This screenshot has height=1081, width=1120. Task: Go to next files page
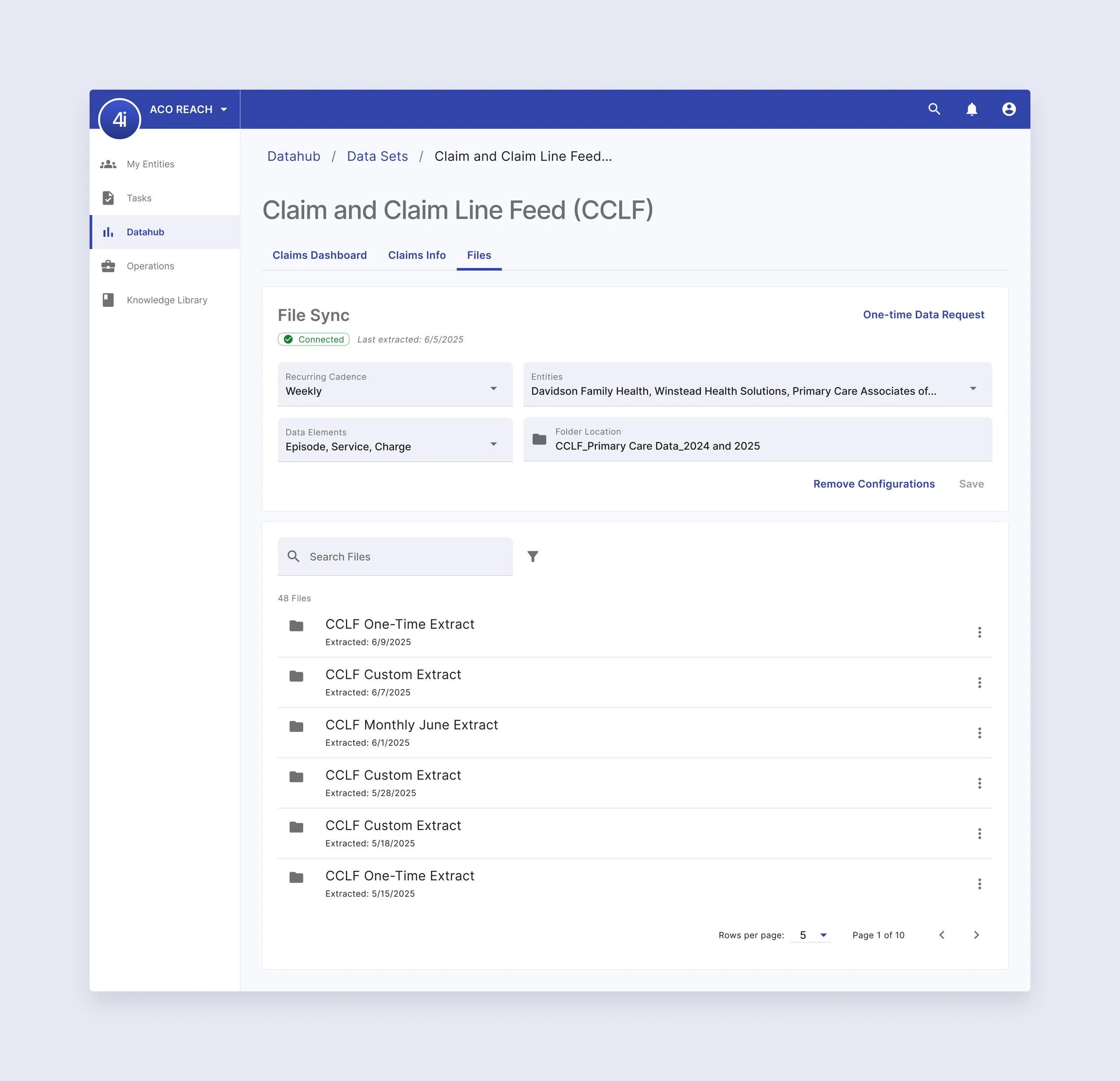[976, 935]
